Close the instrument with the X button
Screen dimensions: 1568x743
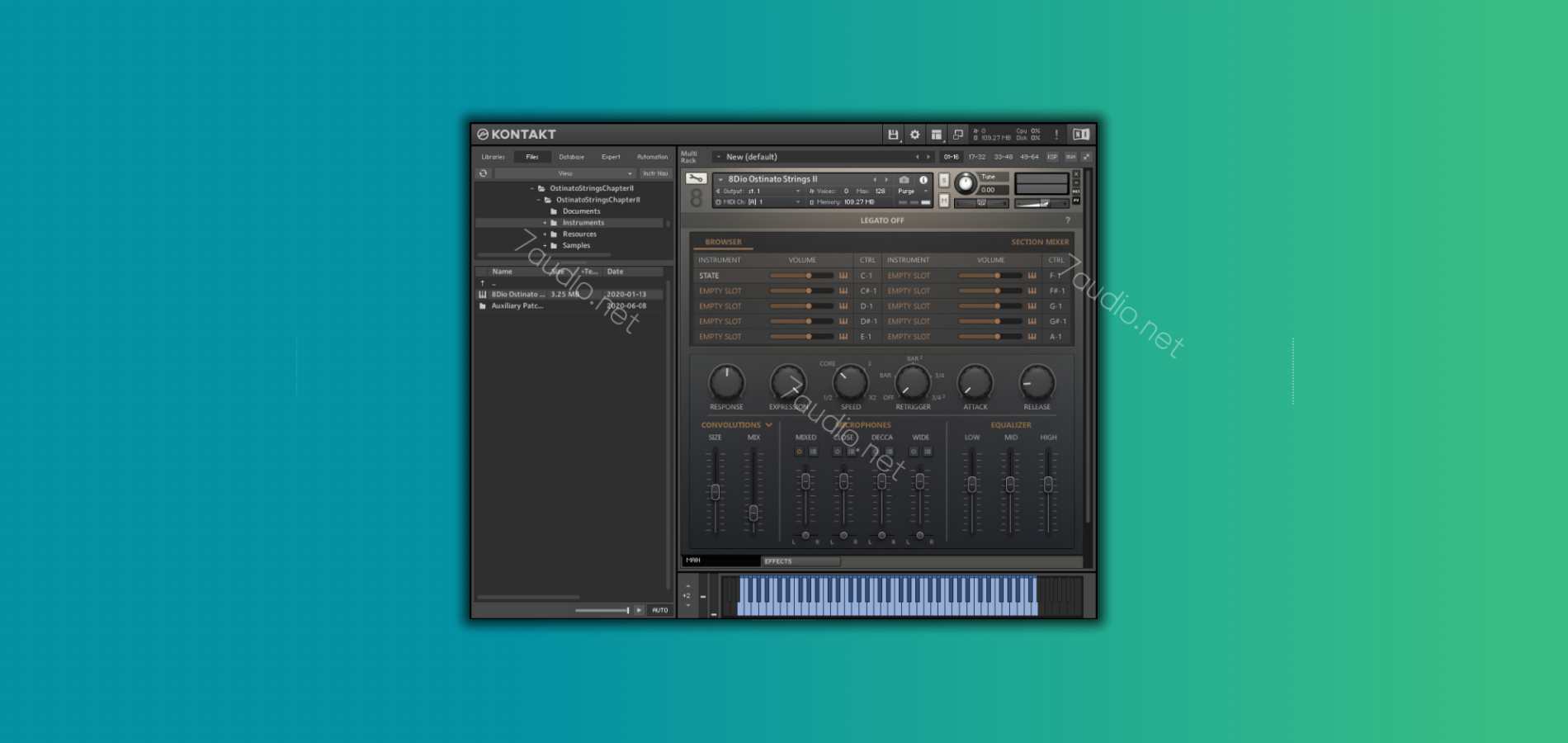[1075, 174]
